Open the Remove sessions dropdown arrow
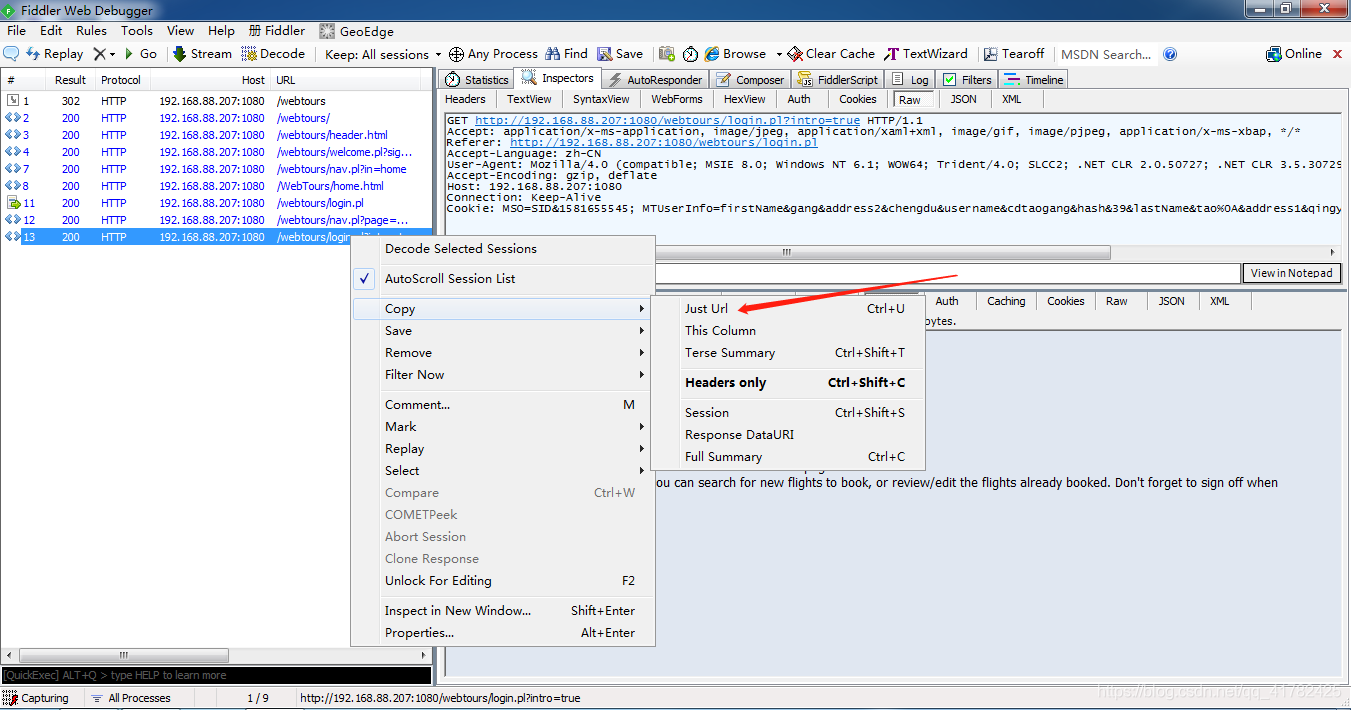The image size is (1351, 710). click(113, 55)
